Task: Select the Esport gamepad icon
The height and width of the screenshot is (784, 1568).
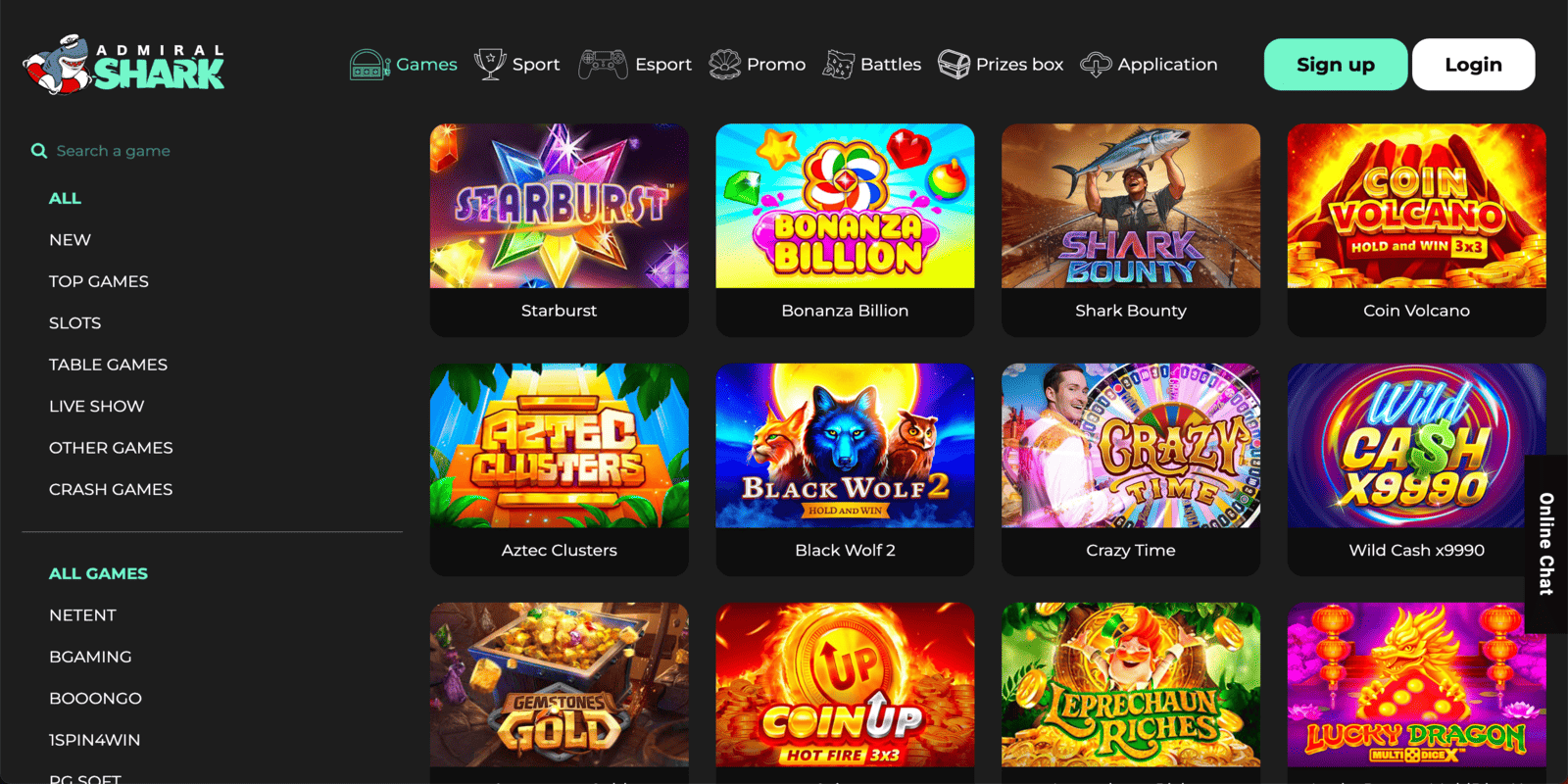Action: pos(603,65)
